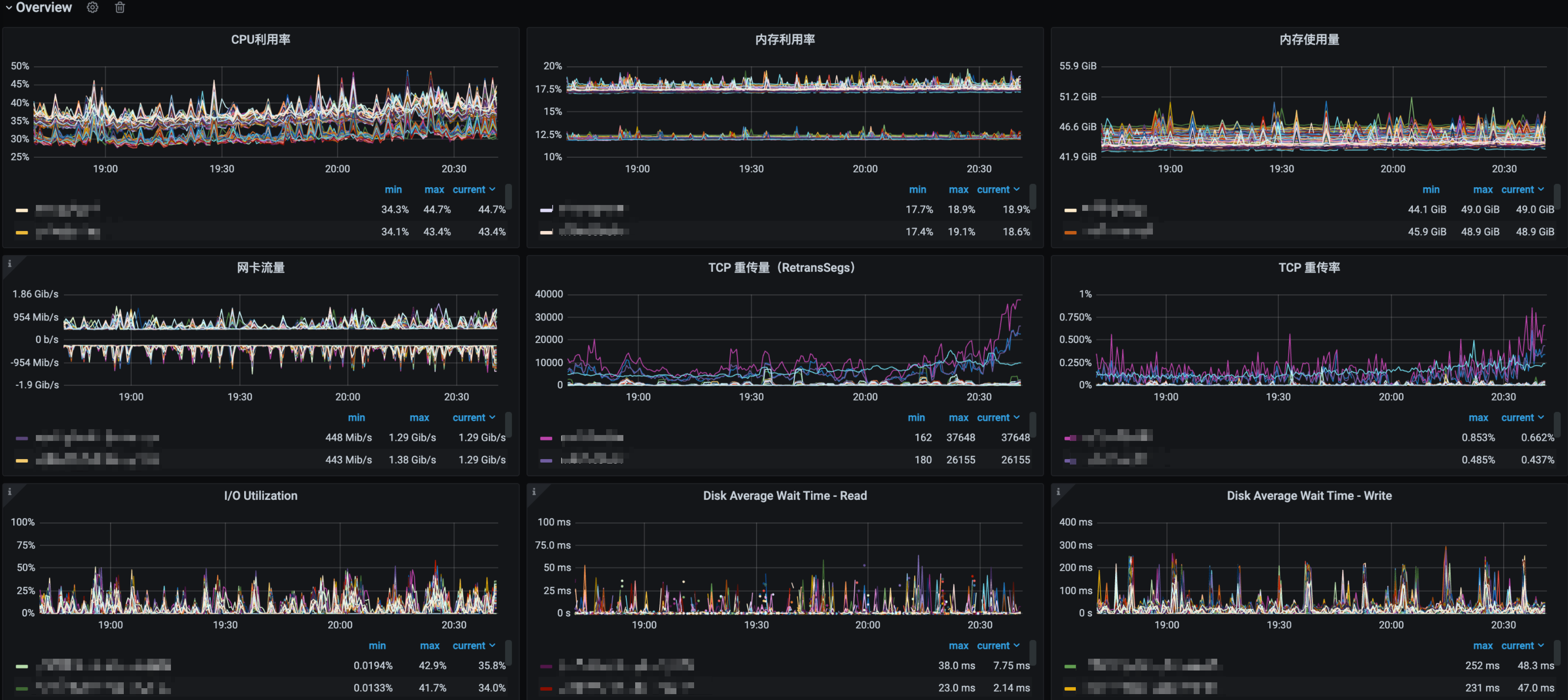Click 内存利用率 legend scrollbar

tap(1033, 196)
